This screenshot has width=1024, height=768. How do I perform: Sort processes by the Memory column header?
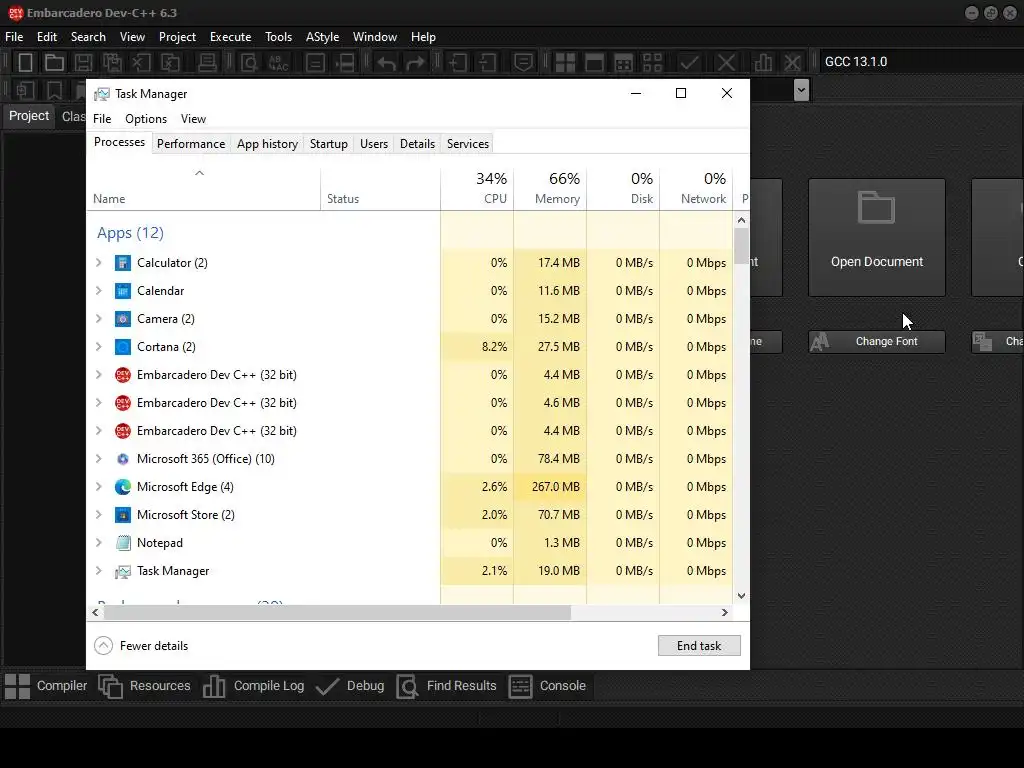(x=551, y=189)
